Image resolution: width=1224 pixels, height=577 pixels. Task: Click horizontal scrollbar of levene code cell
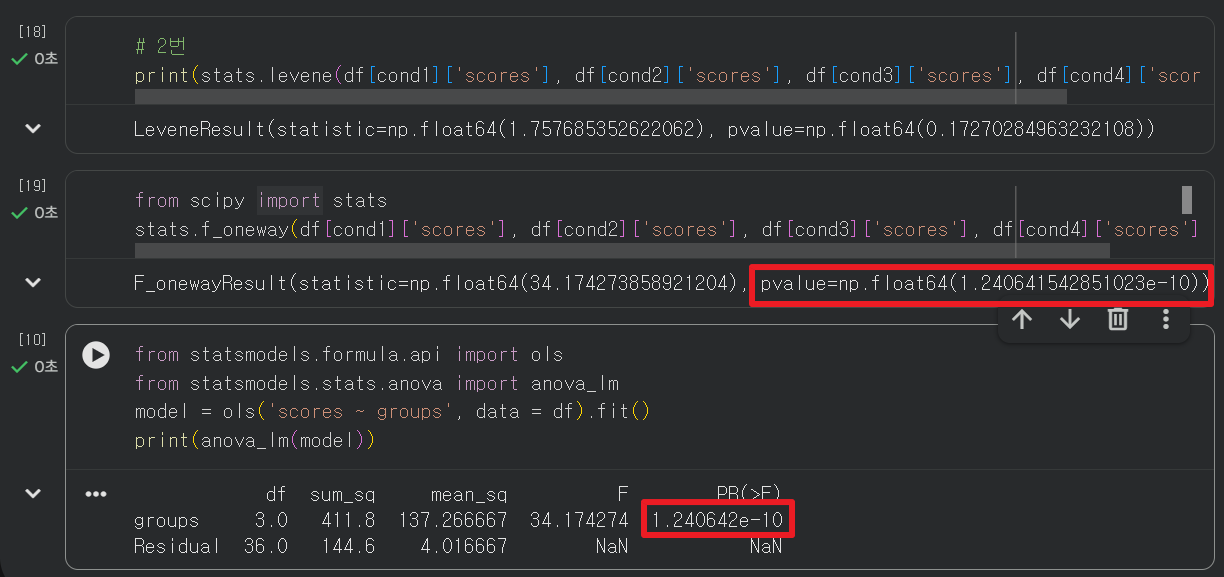[x=600, y=96]
